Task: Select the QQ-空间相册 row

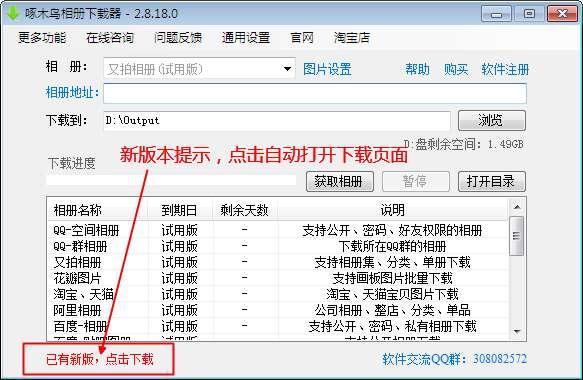Action: pos(278,230)
